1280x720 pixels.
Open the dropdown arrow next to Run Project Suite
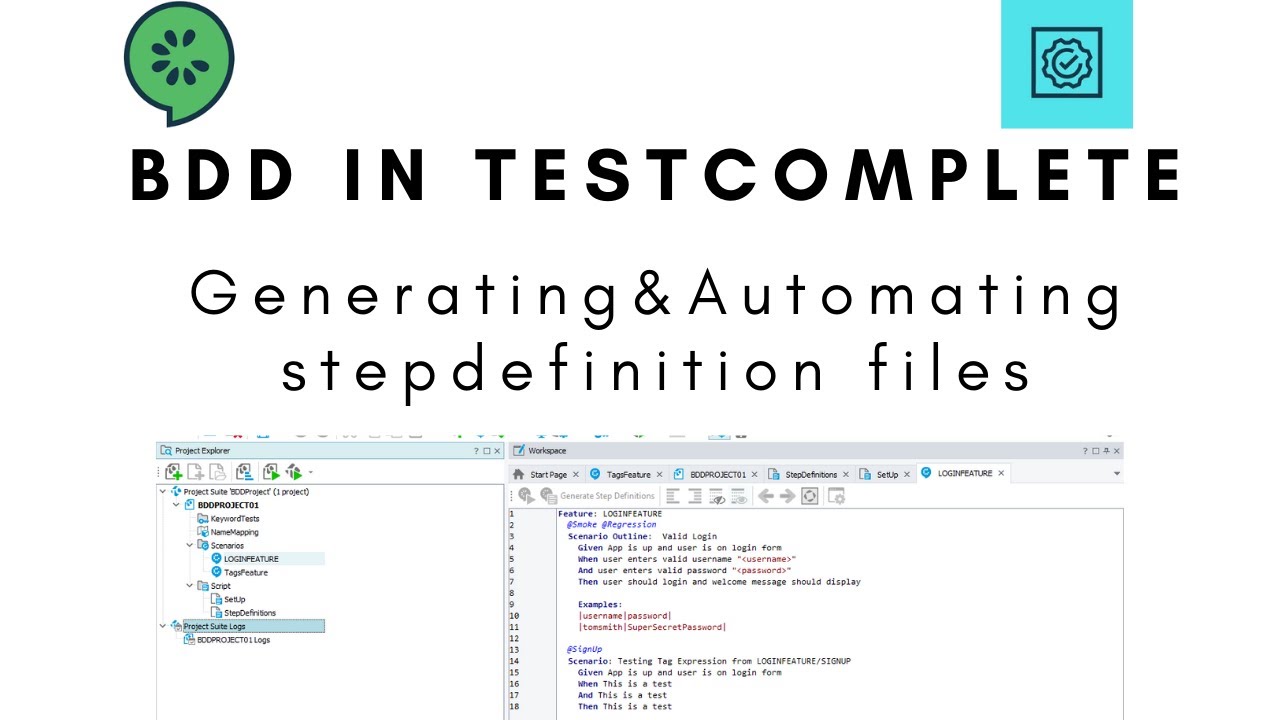(310, 472)
